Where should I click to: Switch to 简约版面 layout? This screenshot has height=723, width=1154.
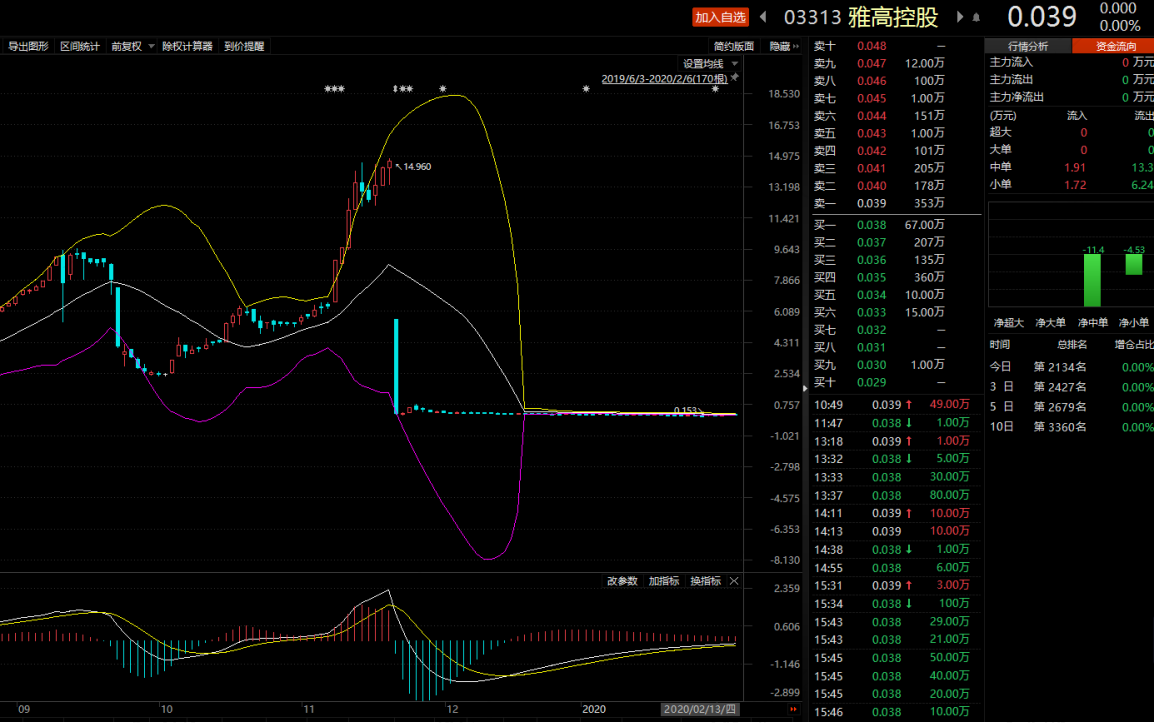pyautogui.click(x=733, y=46)
